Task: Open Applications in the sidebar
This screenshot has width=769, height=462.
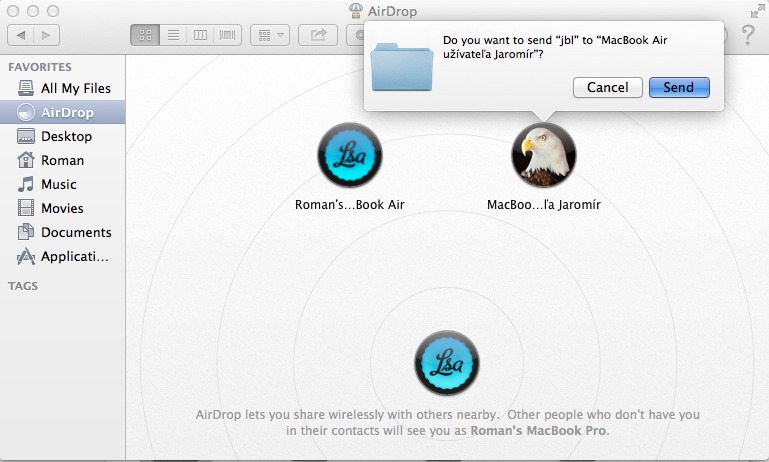Action: (63, 257)
